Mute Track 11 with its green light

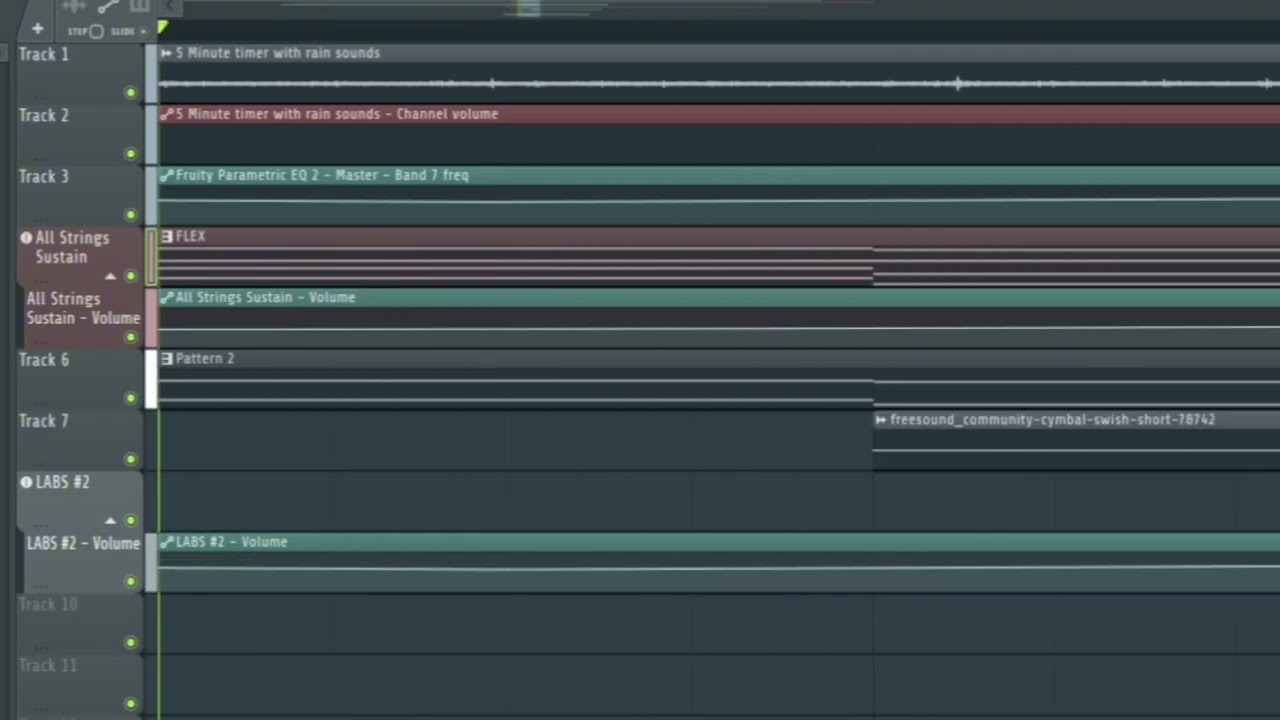coord(130,703)
